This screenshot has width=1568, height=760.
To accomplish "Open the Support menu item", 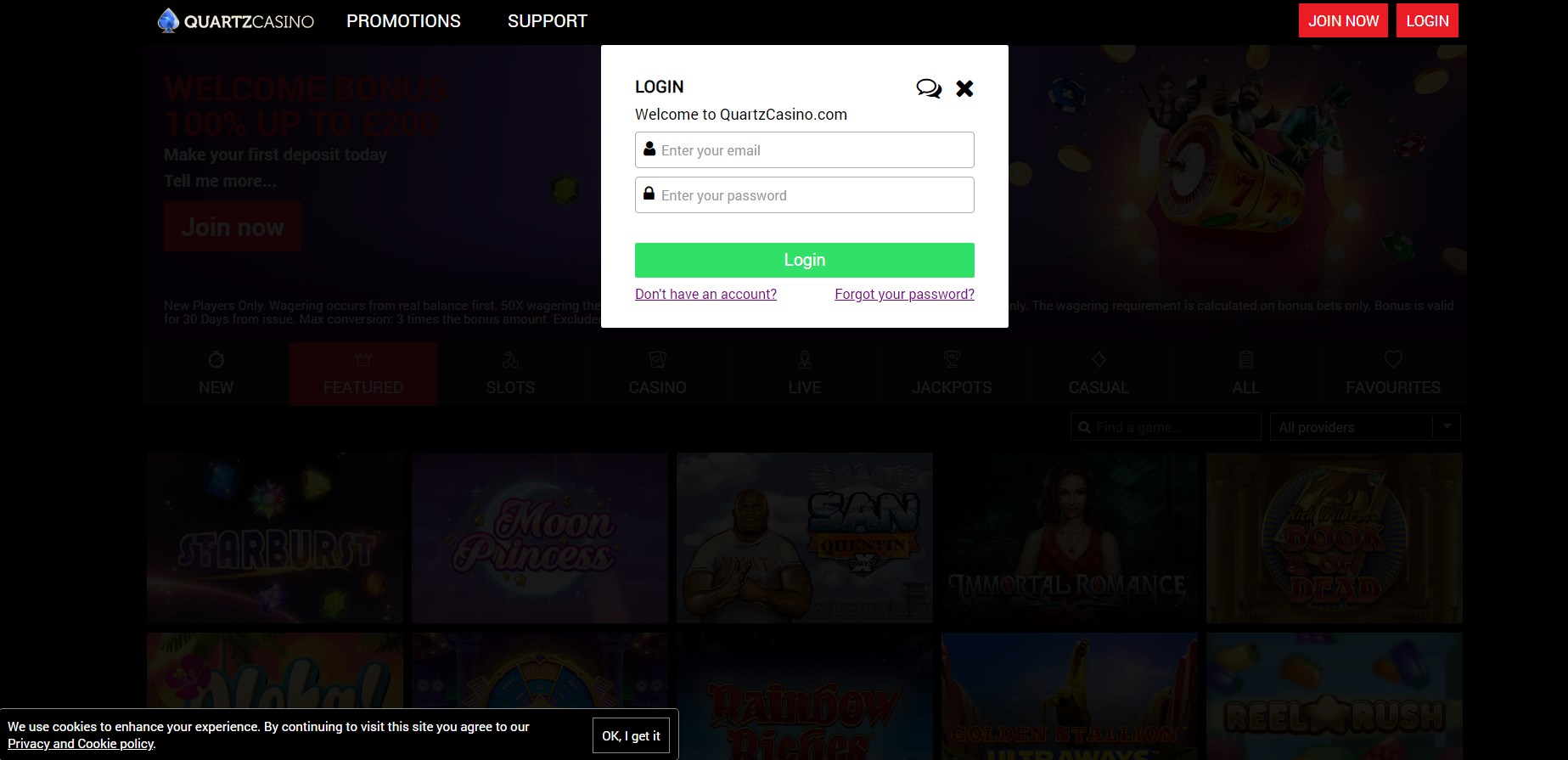I will coord(548,21).
